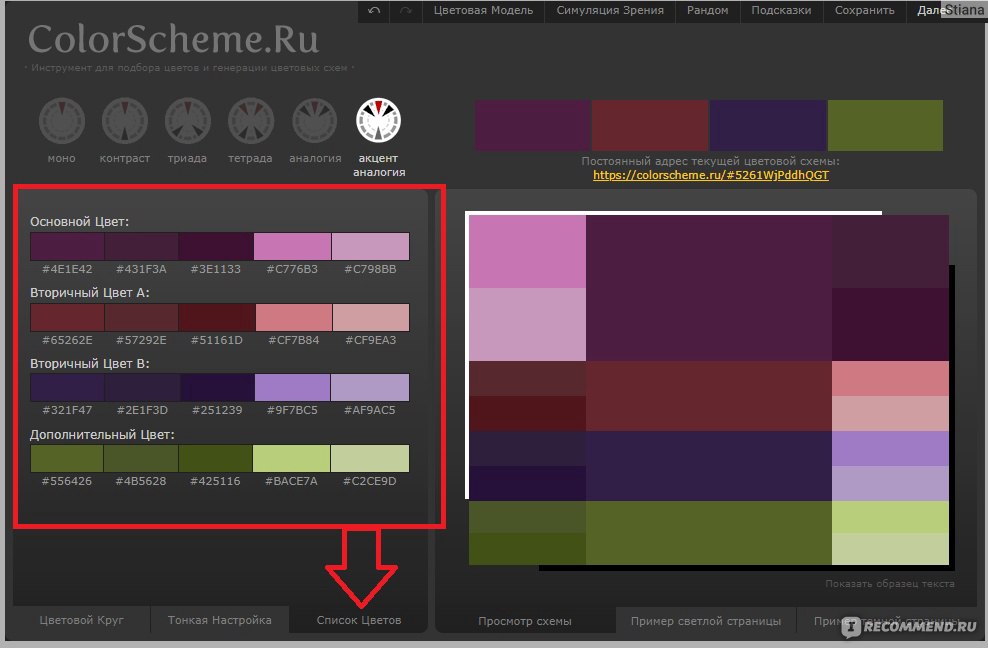Image resolution: width=988 pixels, height=648 pixels.
Task: Select swatch above #C2CE9D
Action: 370,458
